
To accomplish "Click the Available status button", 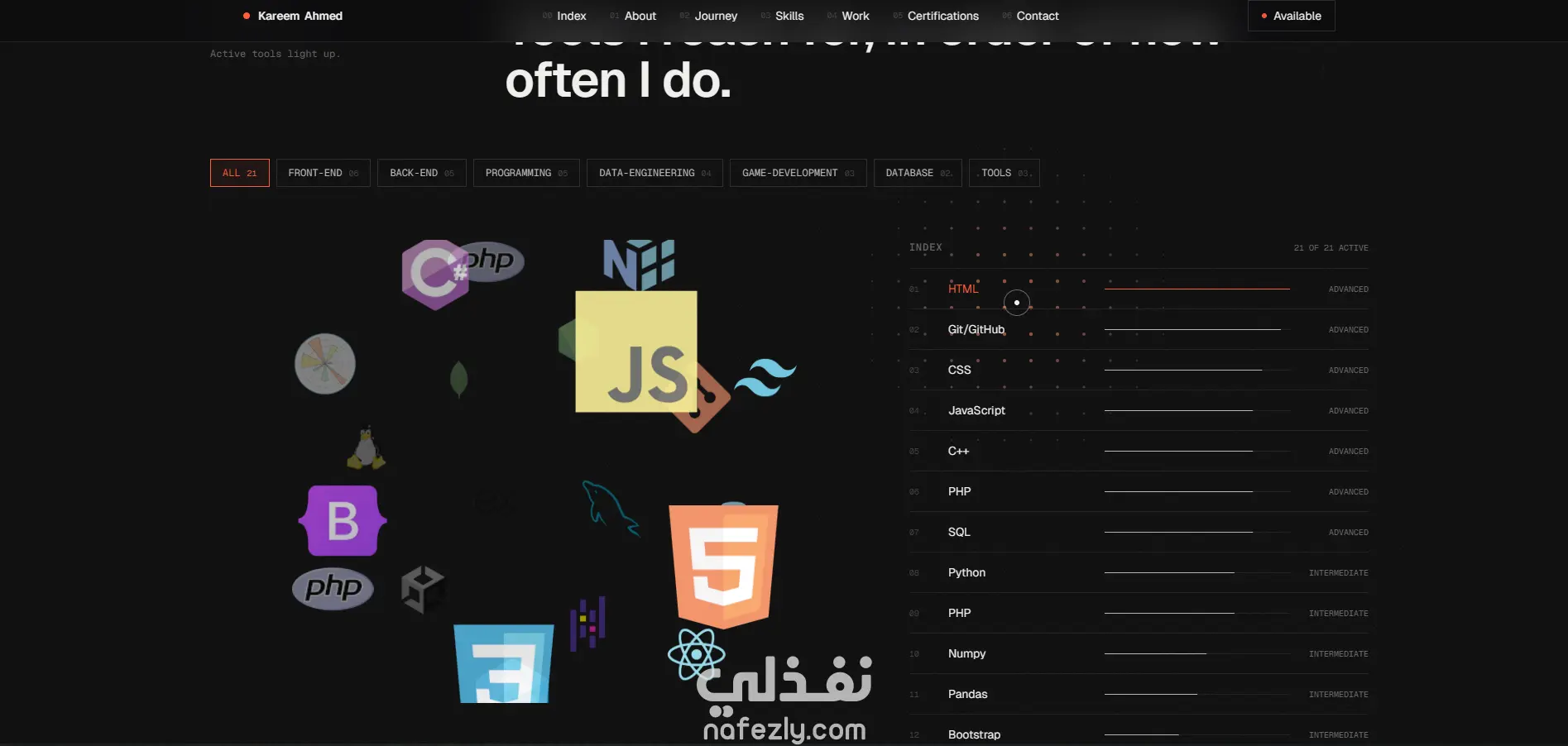I will click(1291, 16).
